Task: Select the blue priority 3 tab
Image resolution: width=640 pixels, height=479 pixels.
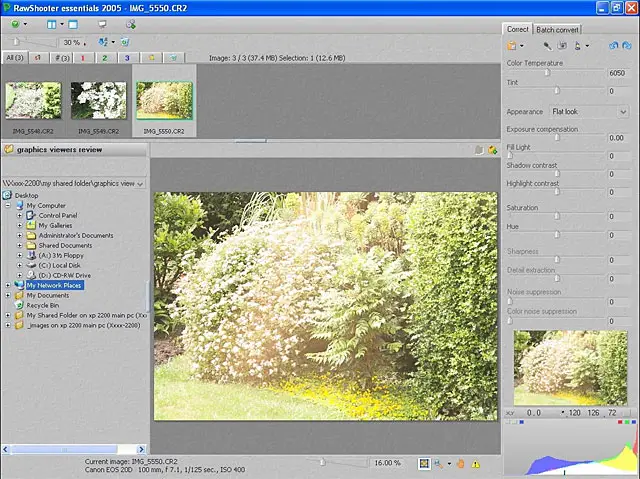Action: click(127, 58)
